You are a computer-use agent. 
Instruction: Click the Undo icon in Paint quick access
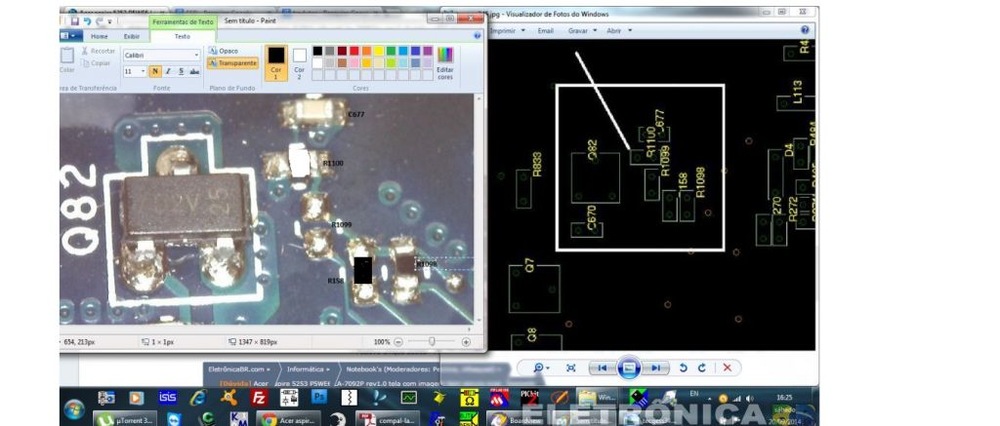88,20
